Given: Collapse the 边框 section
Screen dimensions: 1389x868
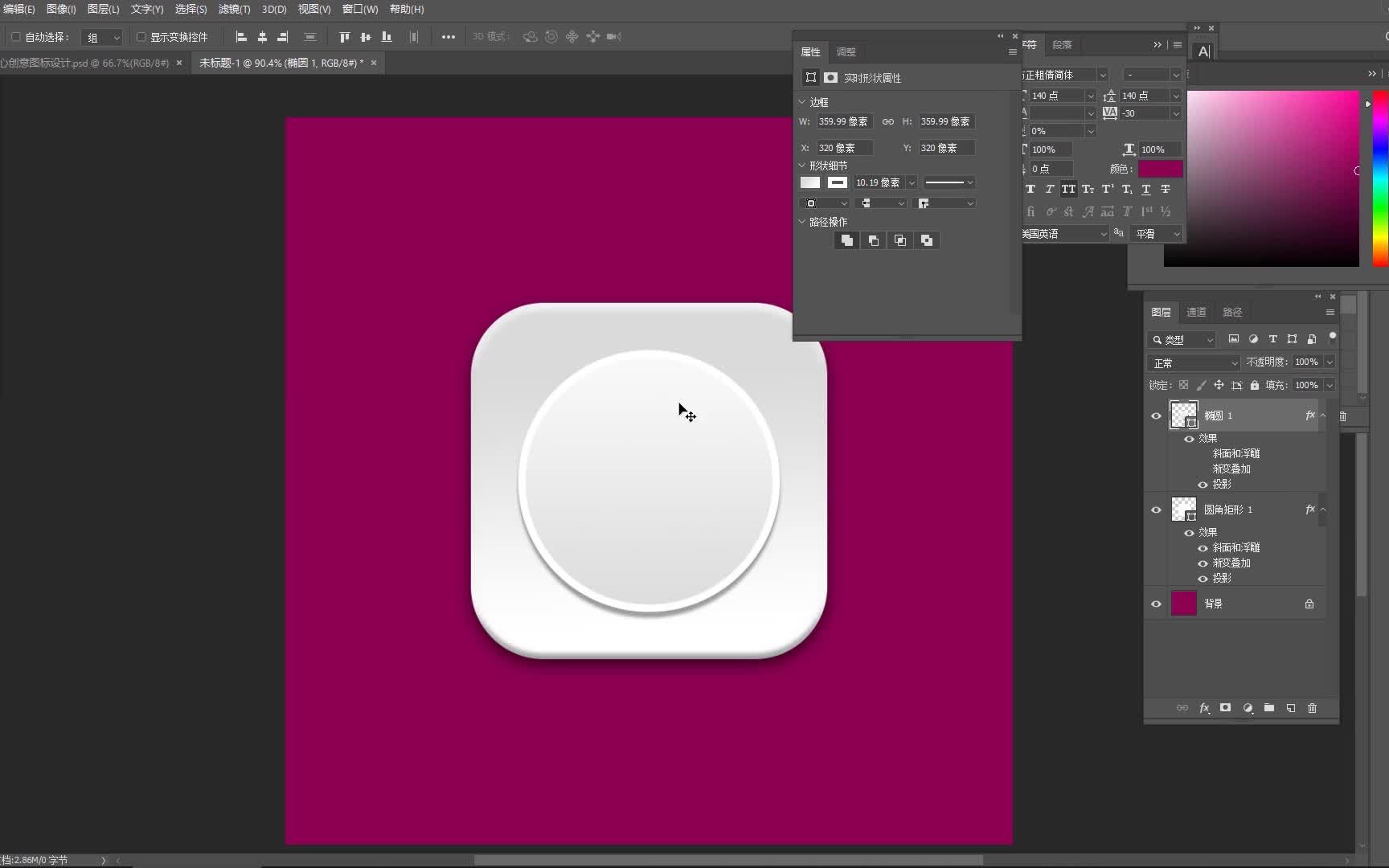Looking at the screenshot, I should 801,102.
